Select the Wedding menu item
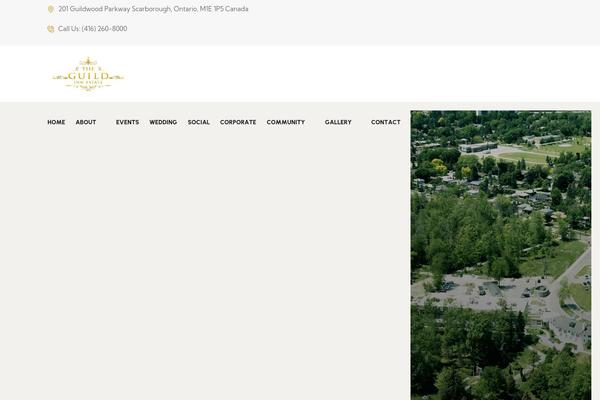This screenshot has width=600, height=400. click(163, 122)
